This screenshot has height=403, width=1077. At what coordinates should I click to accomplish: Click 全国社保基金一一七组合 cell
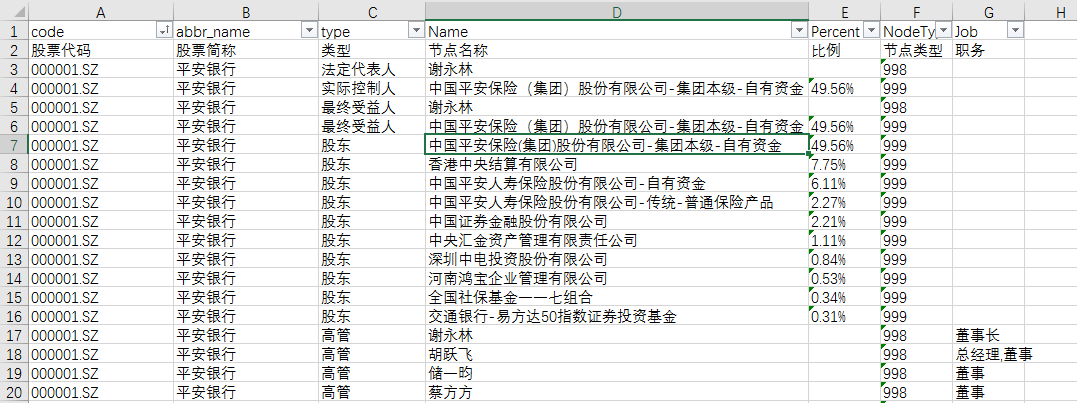617,297
